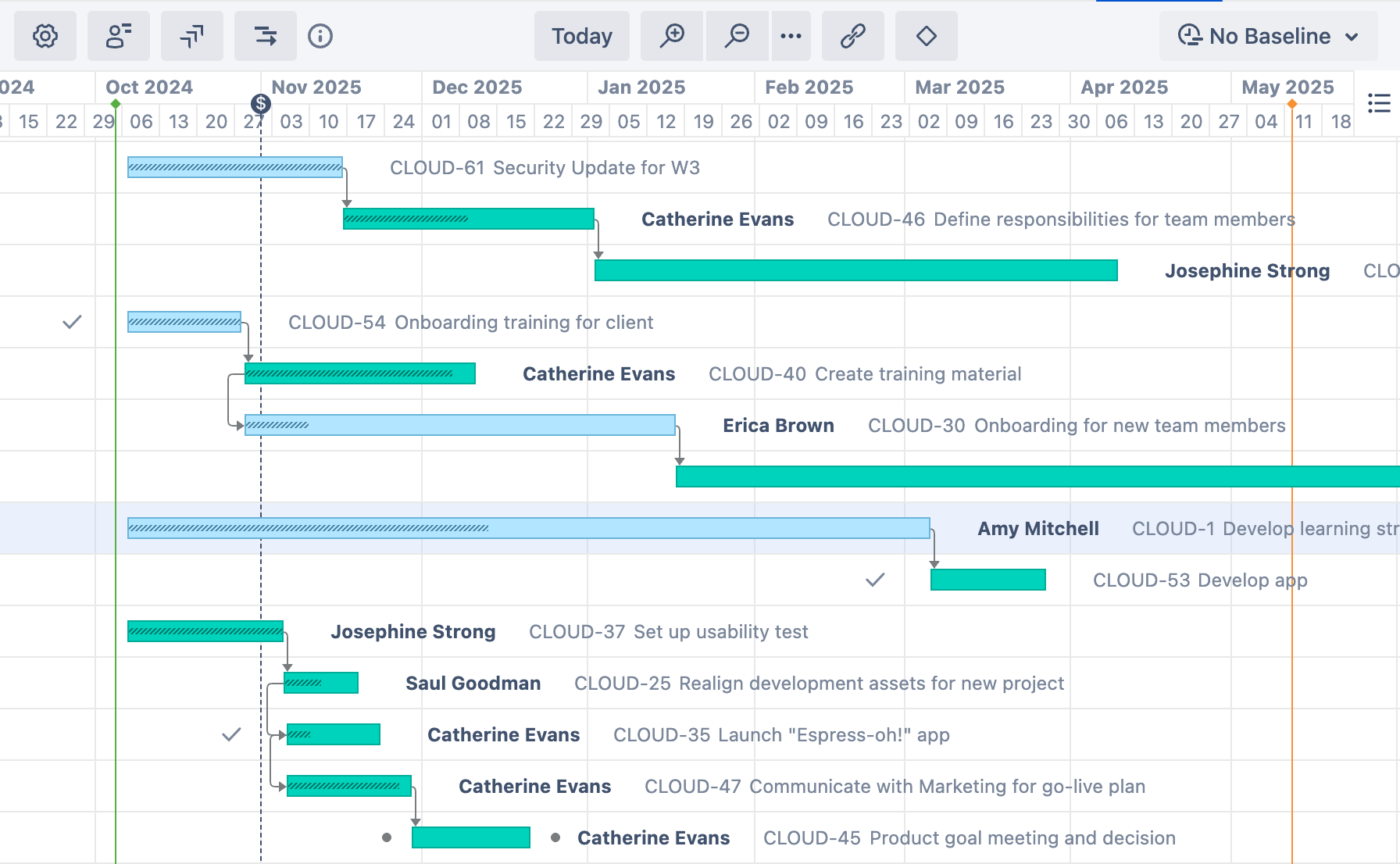The height and width of the screenshot is (864, 1400).
Task: Open the task list icon at top right
Action: 1380,104
